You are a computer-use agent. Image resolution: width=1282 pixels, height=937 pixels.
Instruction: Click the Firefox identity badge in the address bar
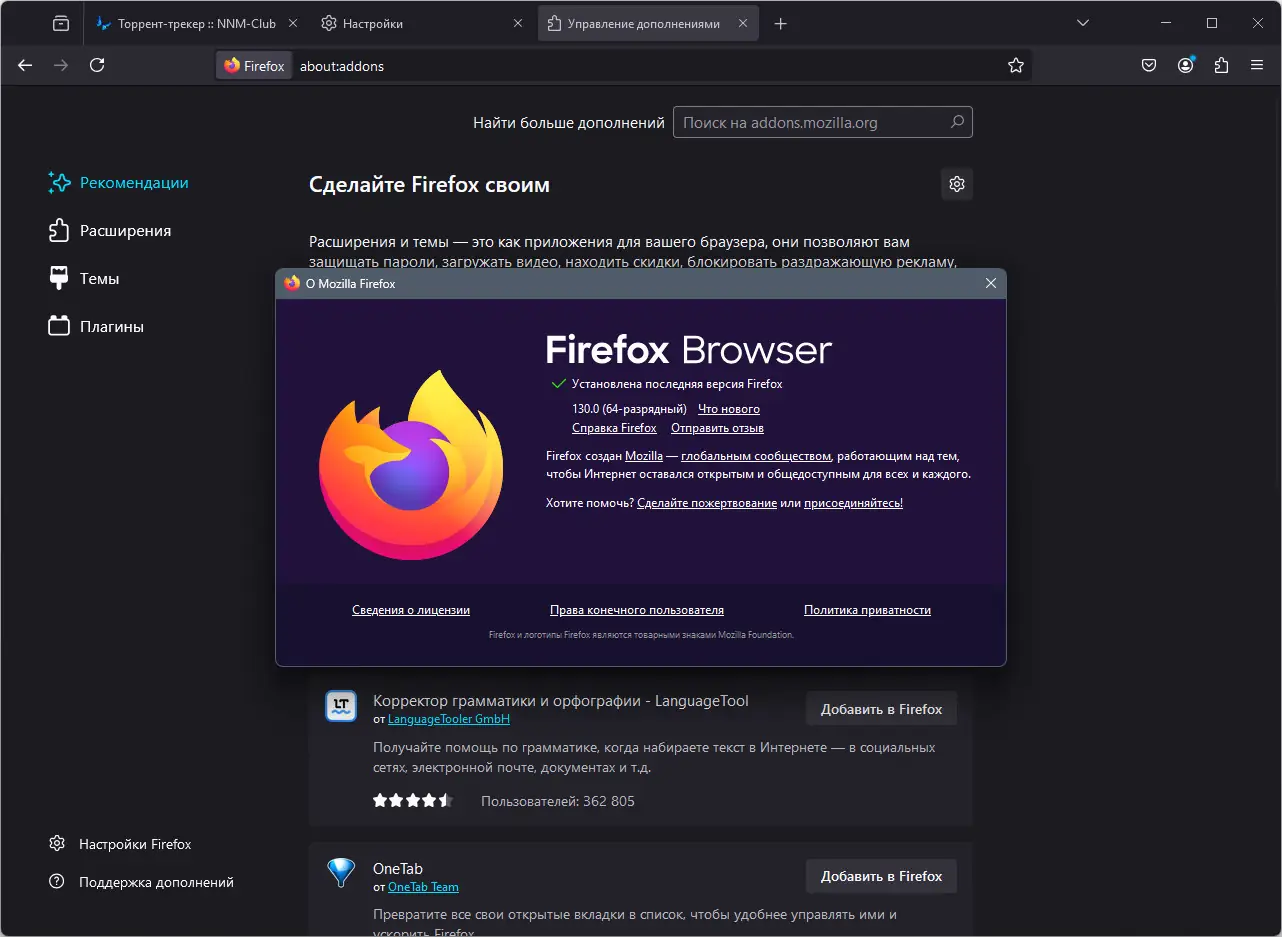click(254, 66)
